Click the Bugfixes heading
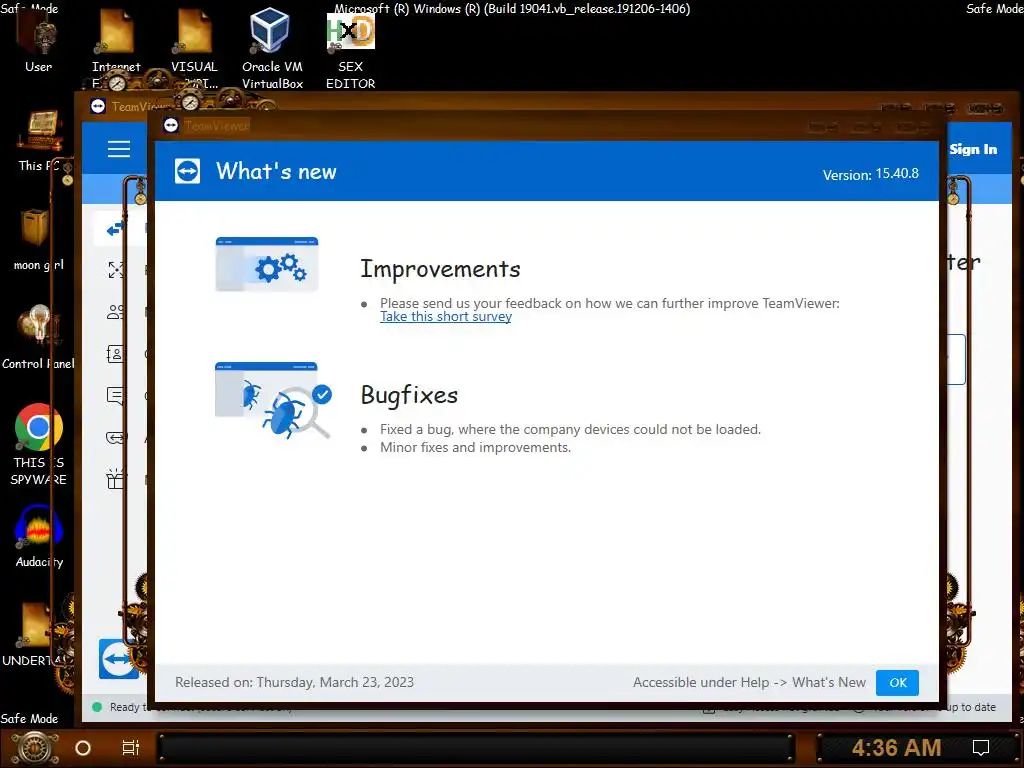The width and height of the screenshot is (1024, 768). (x=409, y=395)
